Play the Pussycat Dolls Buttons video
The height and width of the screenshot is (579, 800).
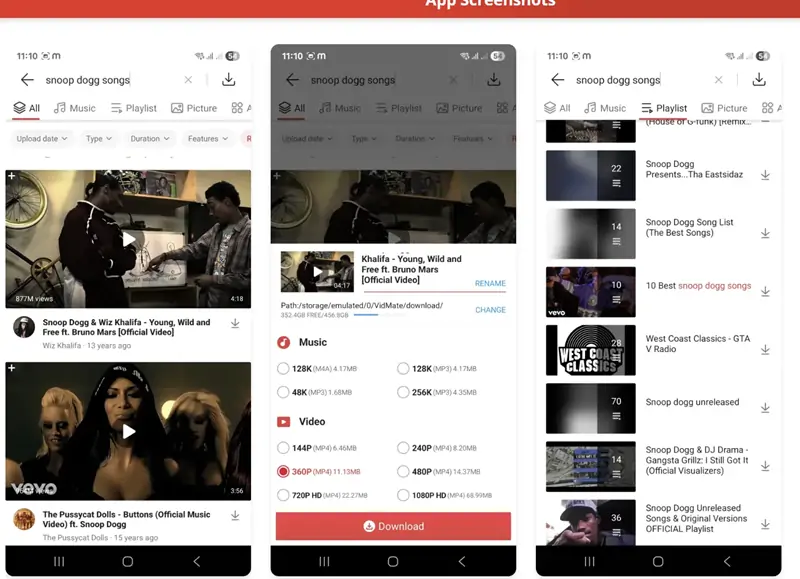(129, 432)
